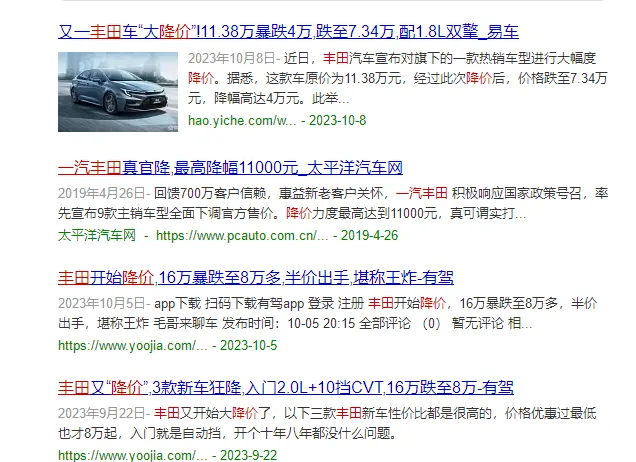
Task: Select the snippet text 毛哥来聊车 发布时间
Action: 219,324
